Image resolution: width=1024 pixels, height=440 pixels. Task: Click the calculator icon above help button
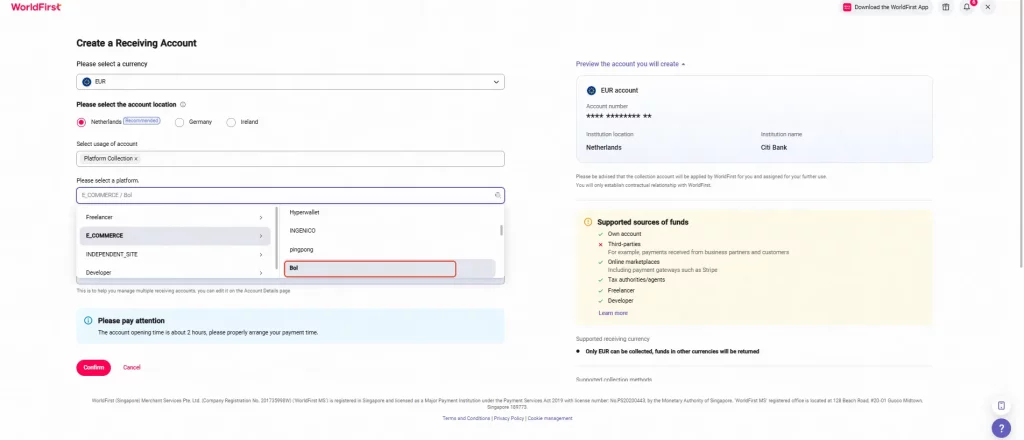1001,405
